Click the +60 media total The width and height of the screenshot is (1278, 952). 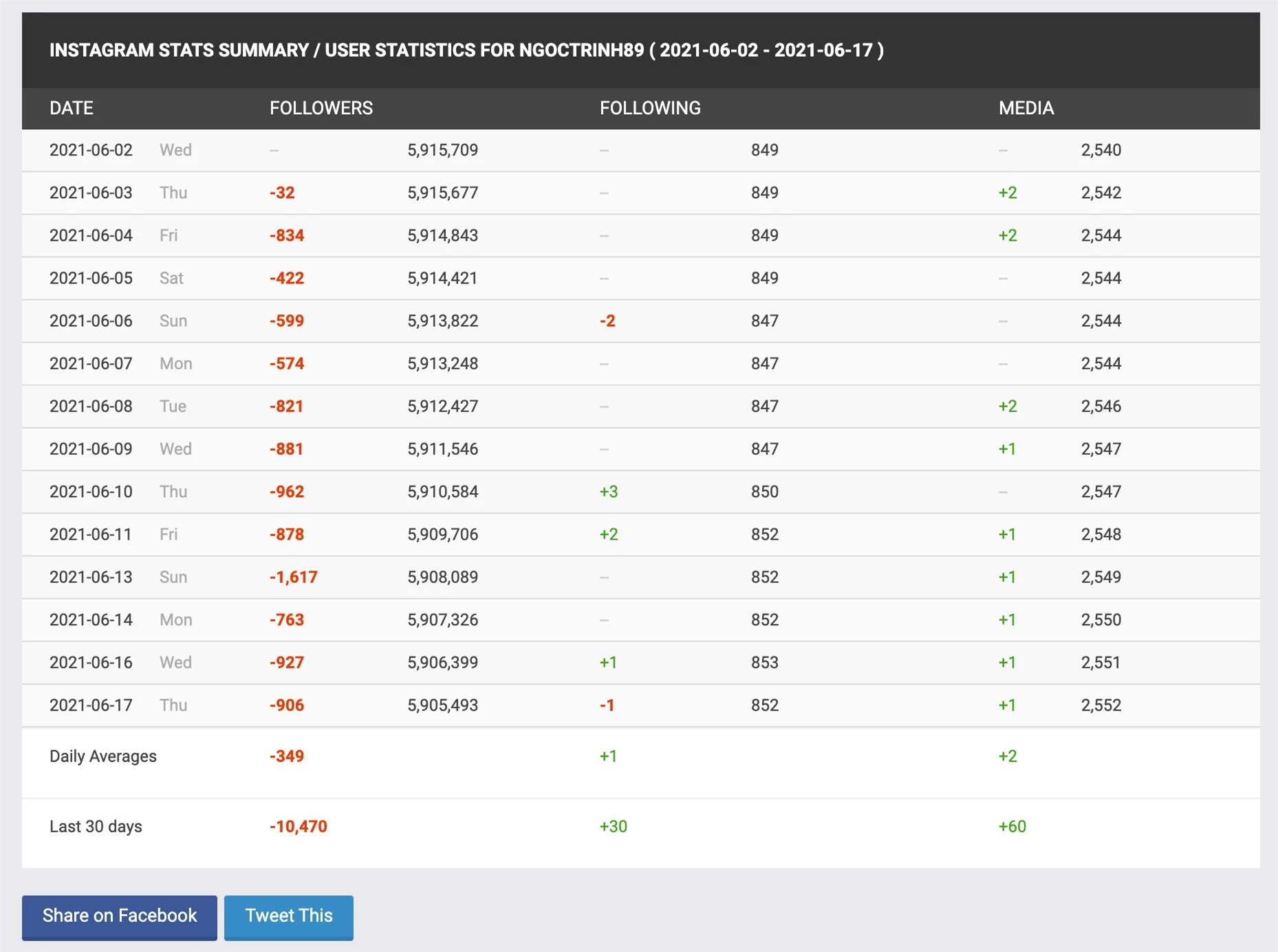pyautogui.click(x=1012, y=826)
